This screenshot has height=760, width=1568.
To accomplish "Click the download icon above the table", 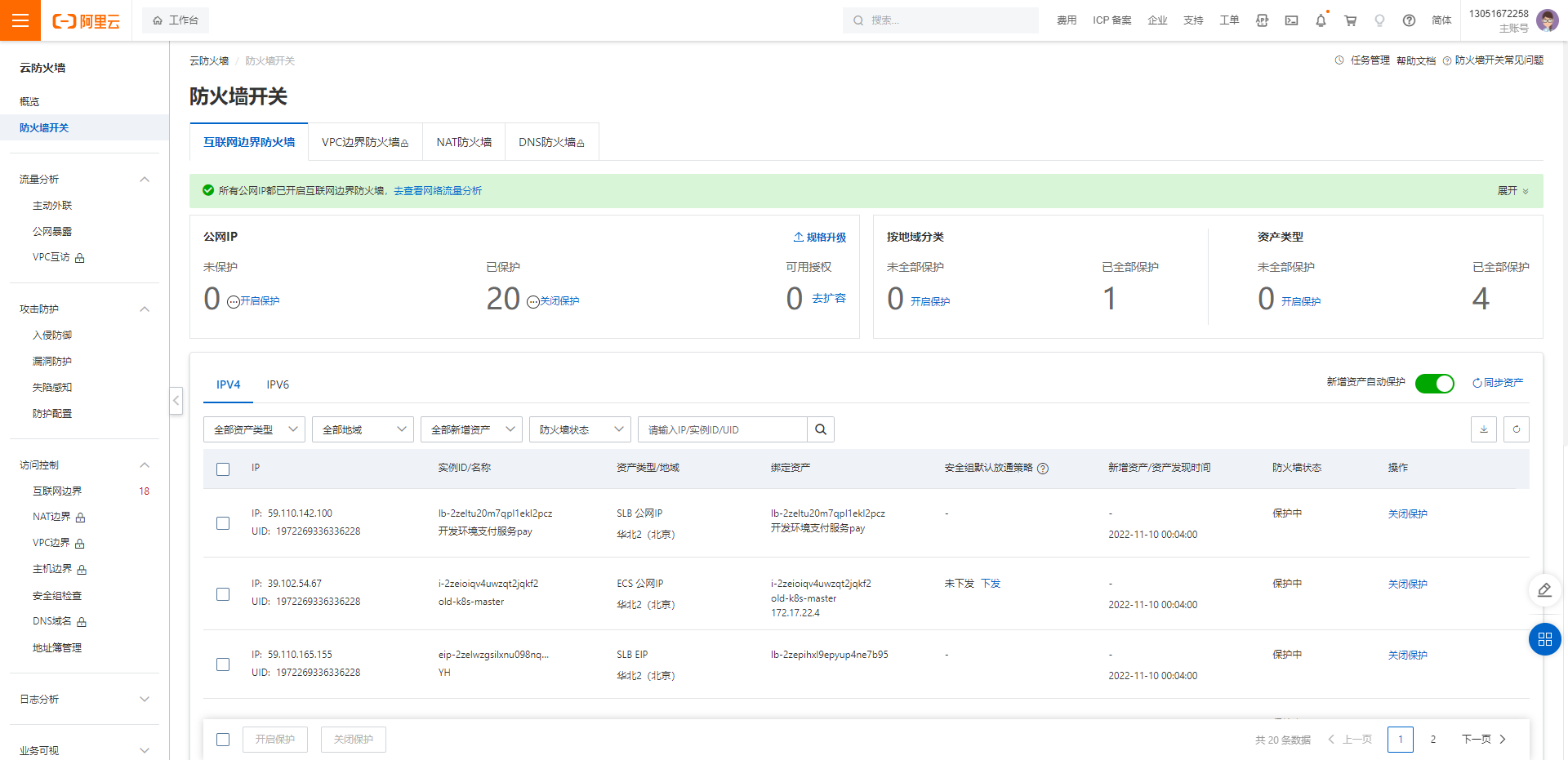I will pyautogui.click(x=1484, y=429).
